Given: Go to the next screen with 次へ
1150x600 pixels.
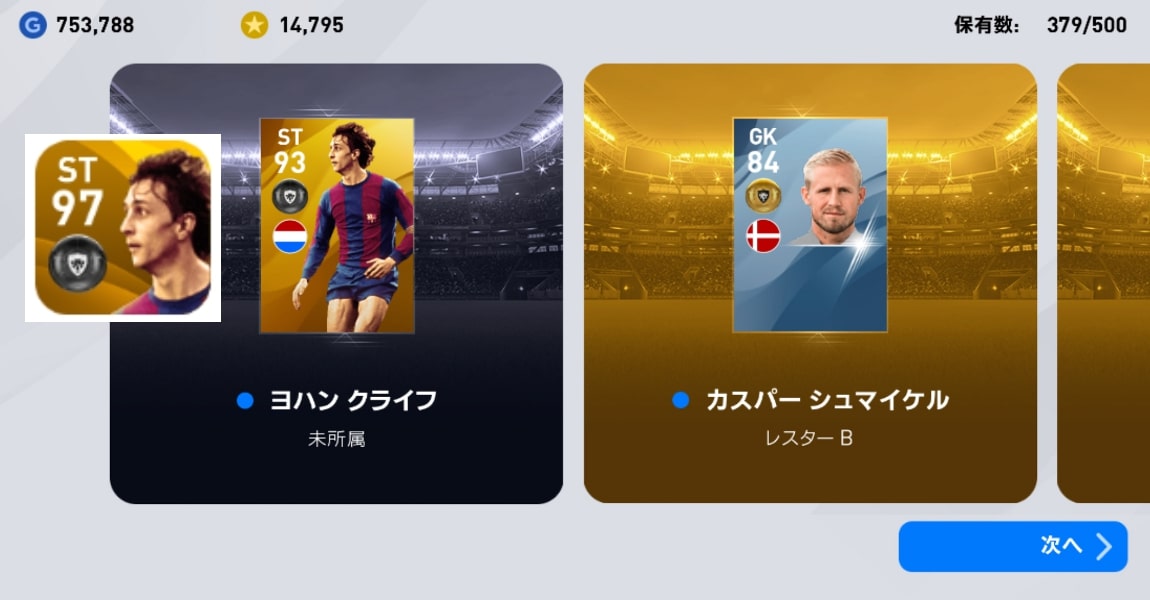Looking at the screenshot, I should [x=1013, y=546].
